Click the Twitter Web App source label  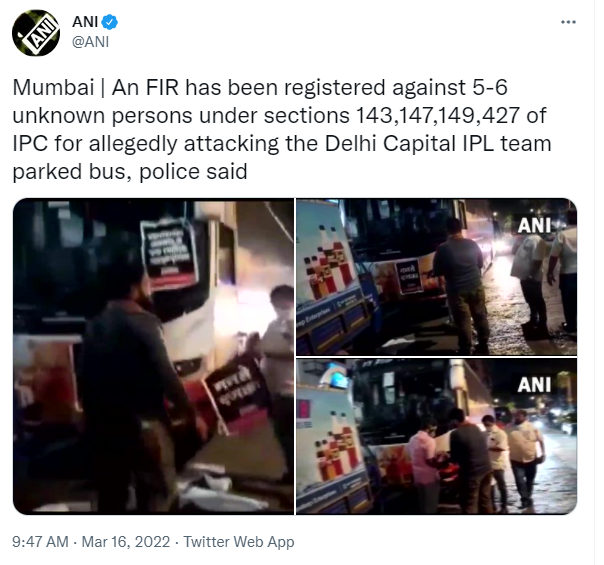(239, 542)
